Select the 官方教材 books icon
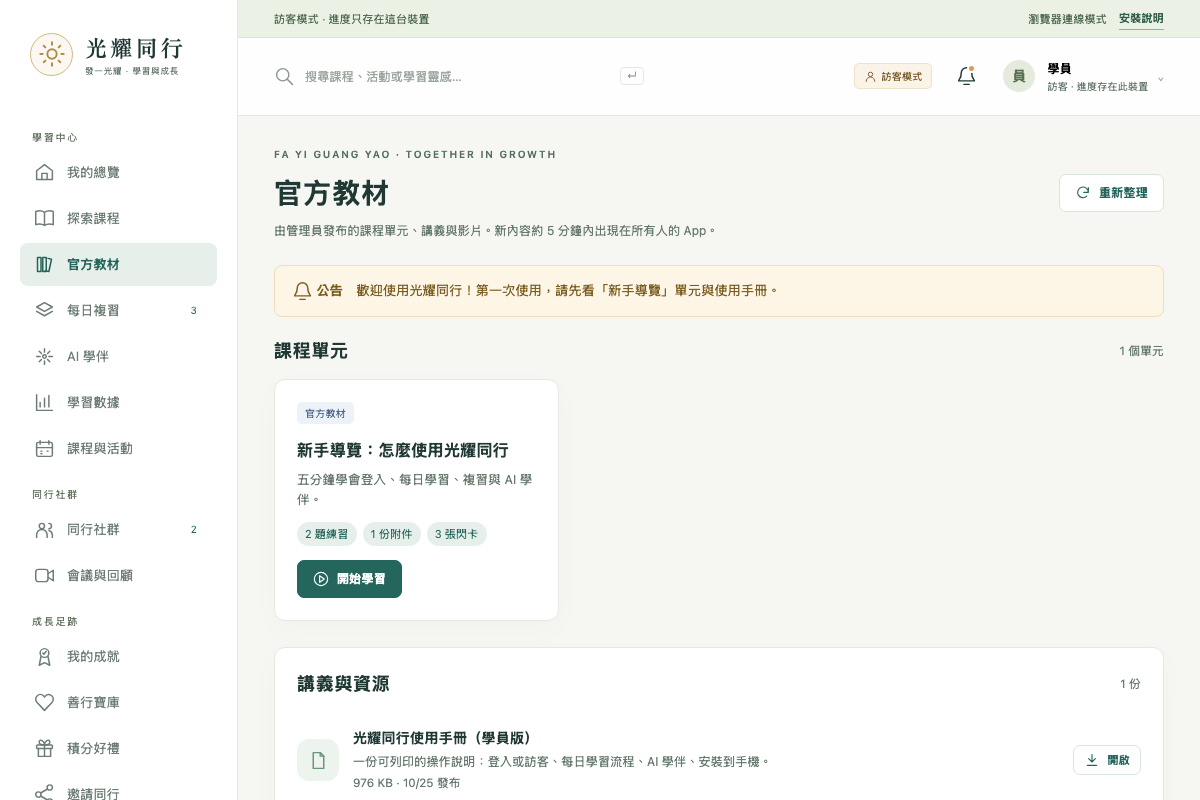 [44, 264]
